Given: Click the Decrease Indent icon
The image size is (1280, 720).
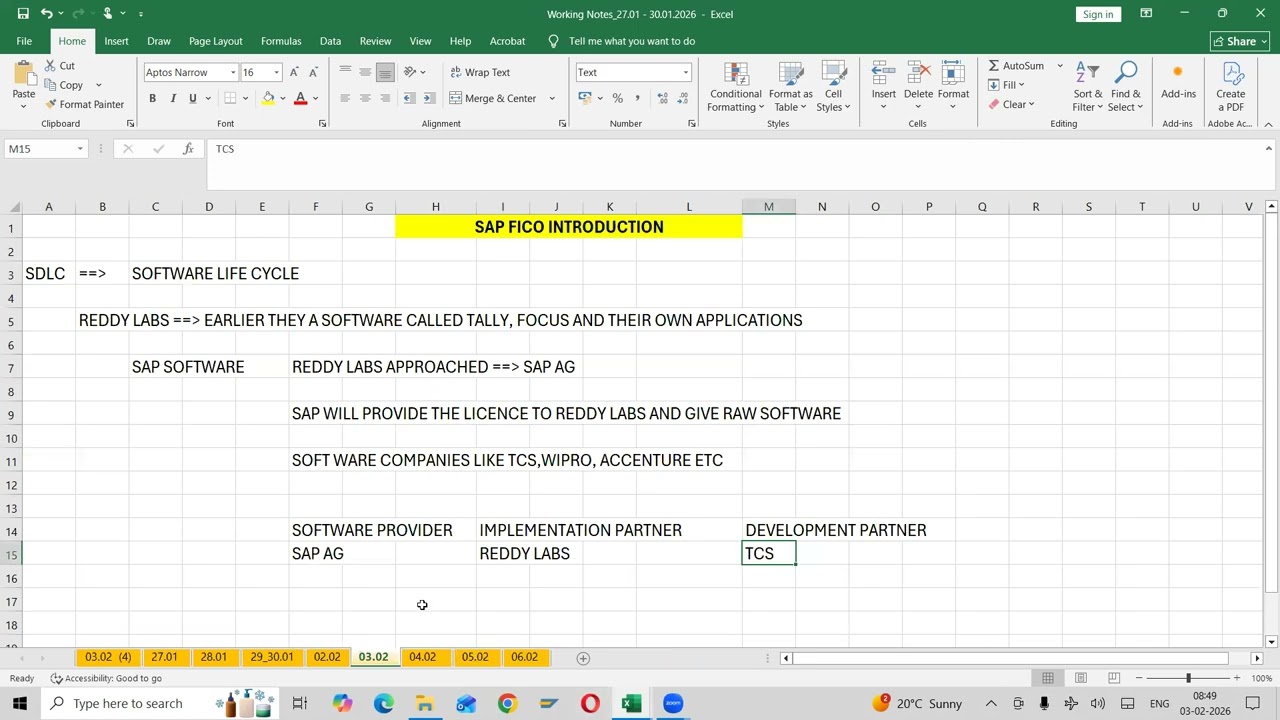Looking at the screenshot, I should pos(410,98).
